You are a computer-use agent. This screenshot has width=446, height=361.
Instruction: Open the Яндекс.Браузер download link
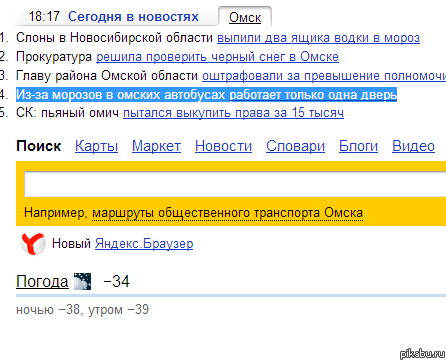pyautogui.click(x=144, y=244)
